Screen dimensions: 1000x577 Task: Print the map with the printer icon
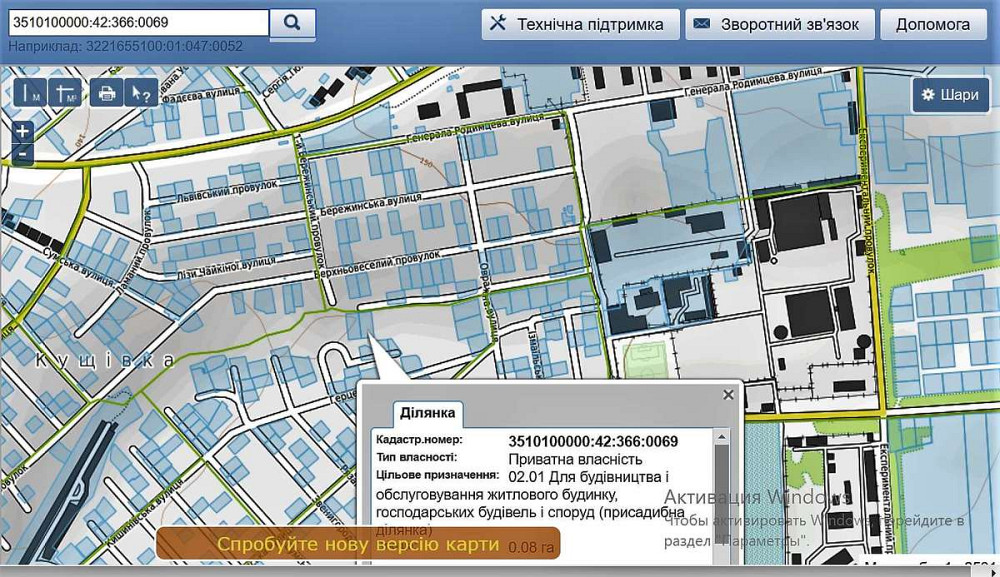coord(107,93)
